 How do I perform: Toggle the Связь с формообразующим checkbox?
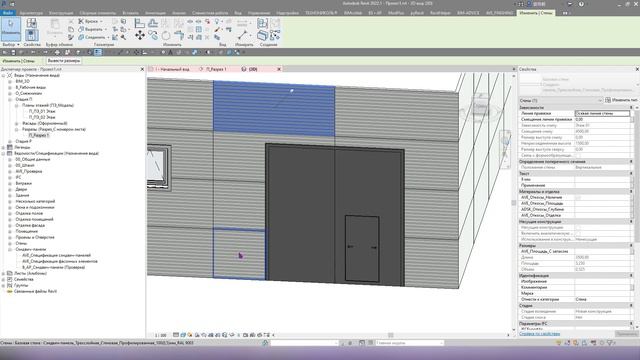(x=578, y=156)
